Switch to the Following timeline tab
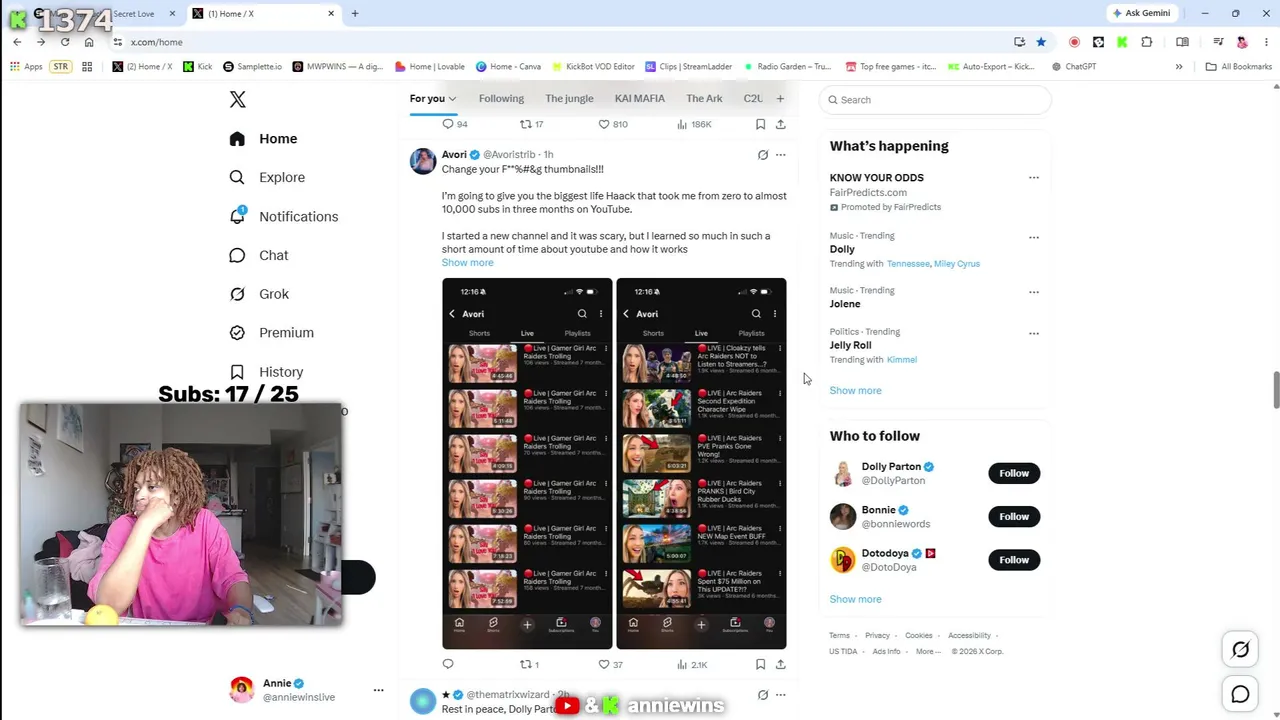Viewport: 1280px width, 720px height. click(x=501, y=98)
